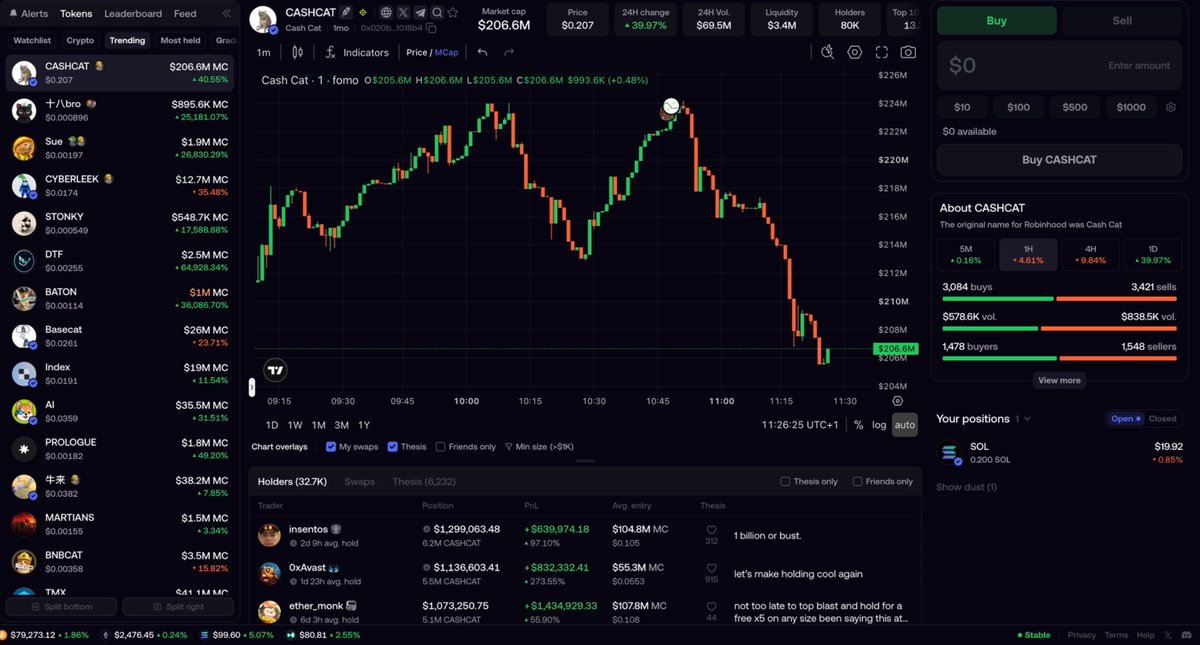Toggle the My swaps overlay checkbox

pyautogui.click(x=331, y=447)
